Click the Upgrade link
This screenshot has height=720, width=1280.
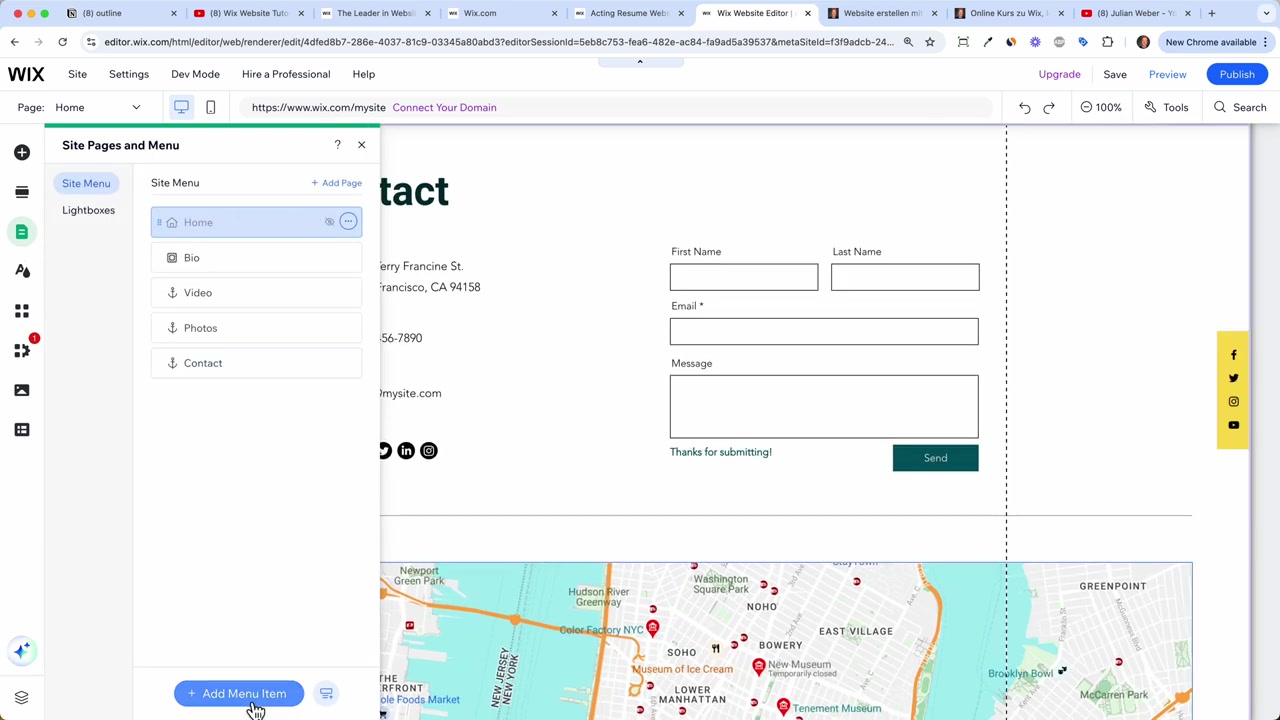[1059, 74]
